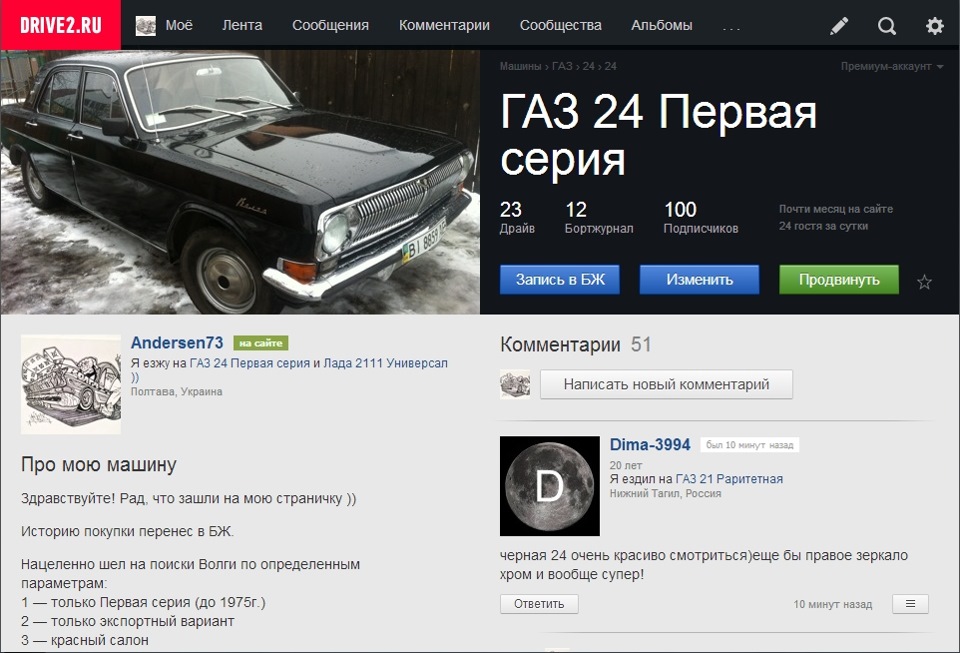Open the Лада 2111 Универсал link
Image resolution: width=960 pixels, height=653 pixels.
coord(385,363)
